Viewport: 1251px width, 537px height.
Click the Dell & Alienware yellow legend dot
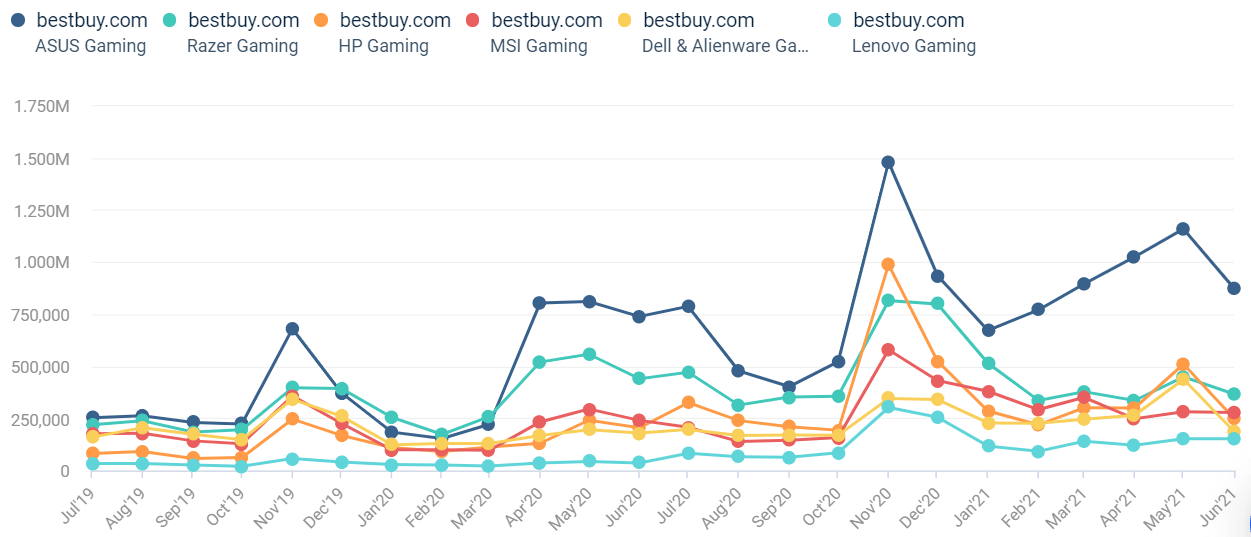pos(626,20)
